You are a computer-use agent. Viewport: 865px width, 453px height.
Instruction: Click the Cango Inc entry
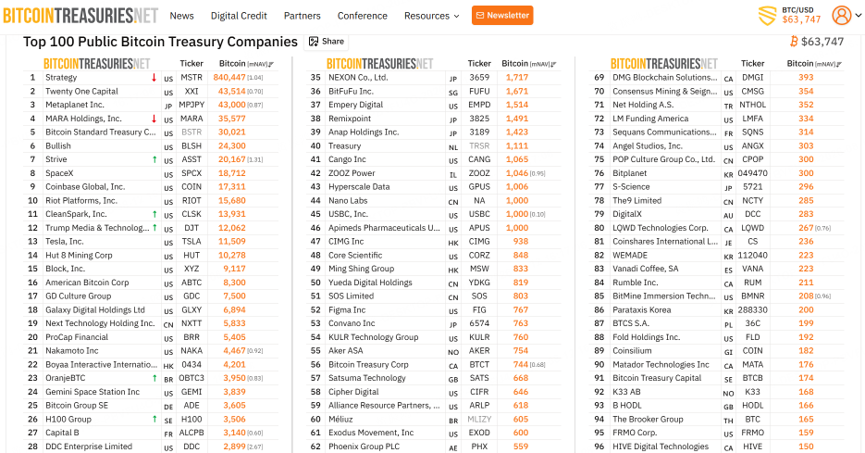point(347,159)
